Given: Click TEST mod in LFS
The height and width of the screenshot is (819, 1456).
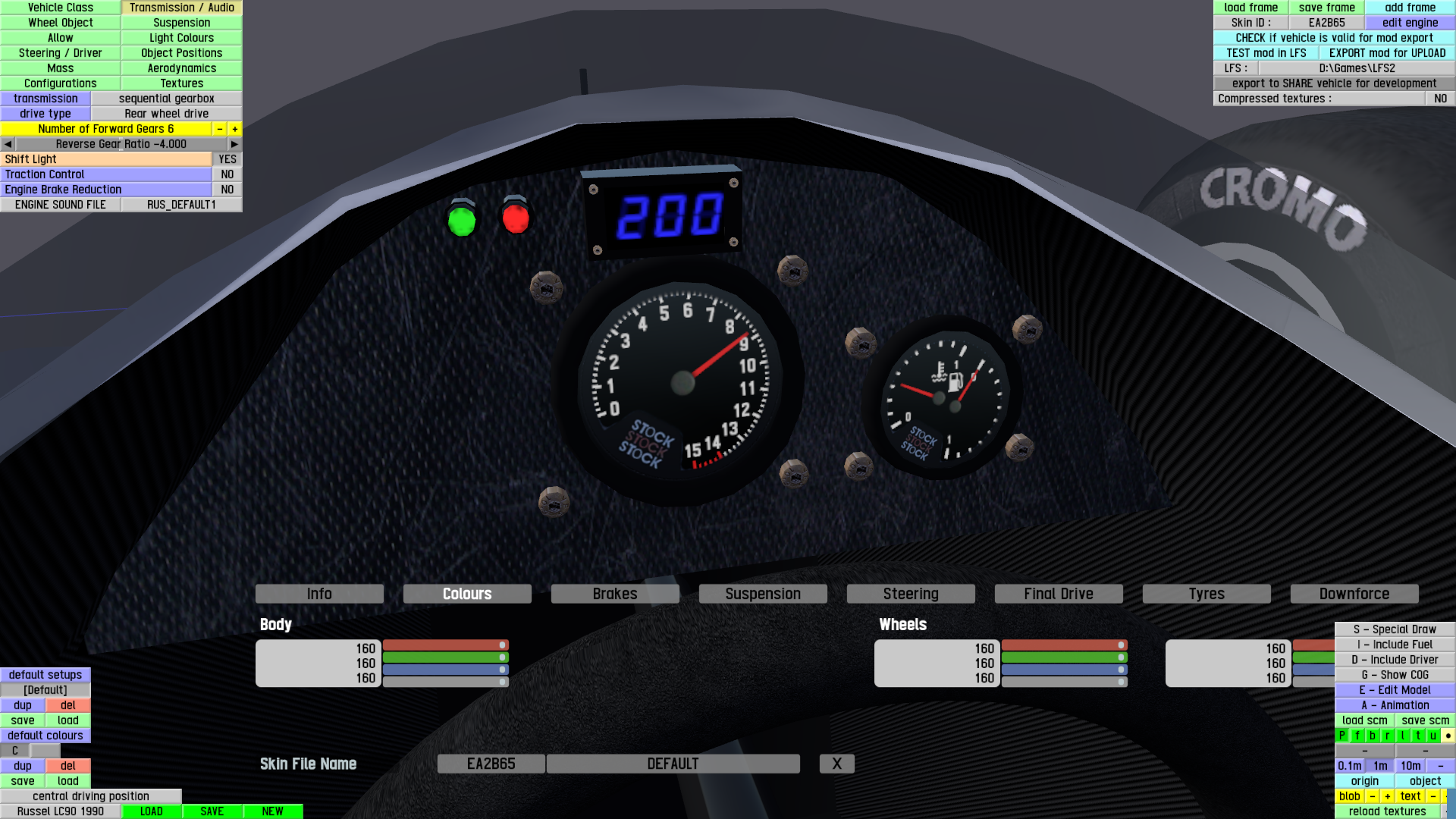Looking at the screenshot, I should click(1266, 53).
